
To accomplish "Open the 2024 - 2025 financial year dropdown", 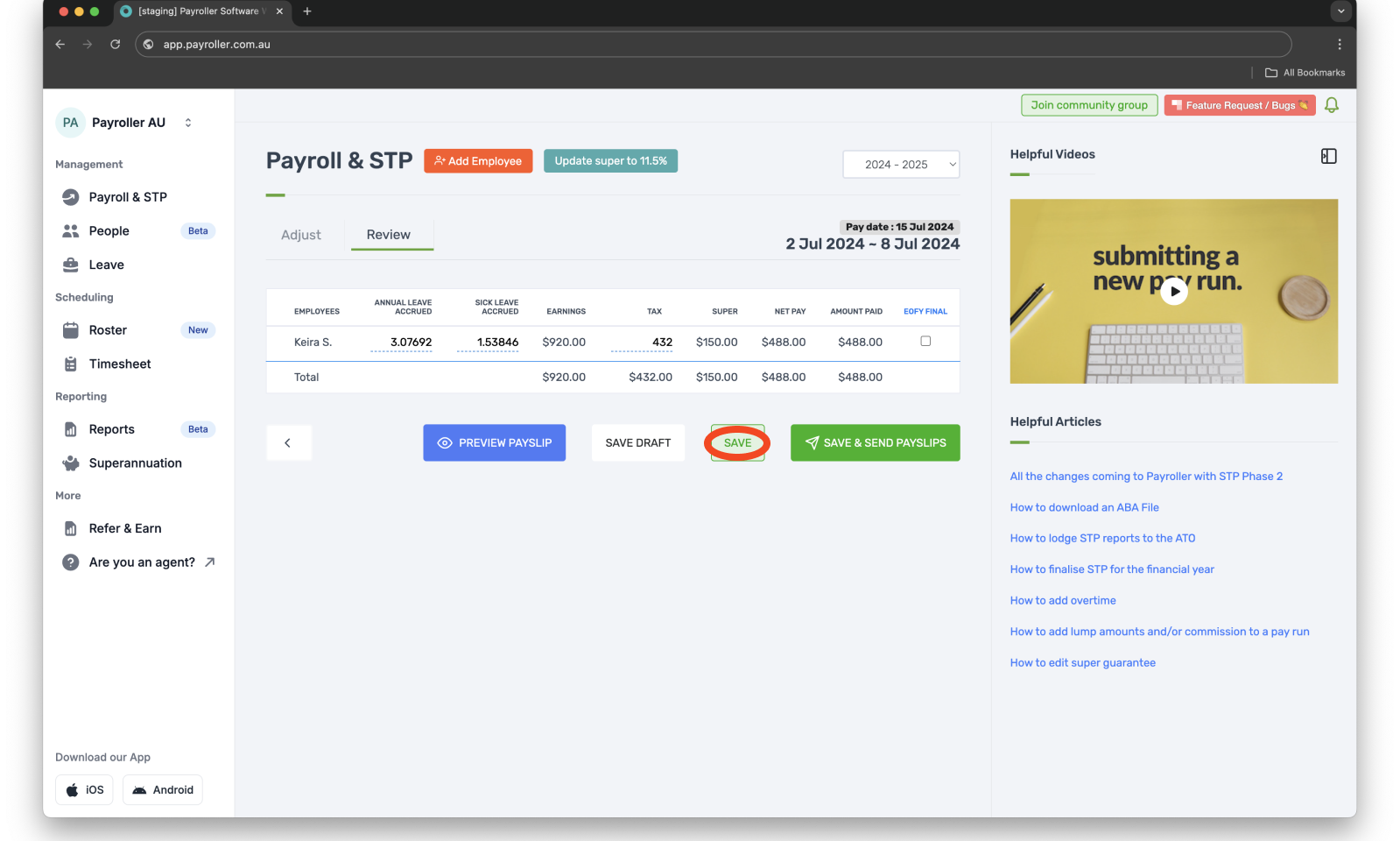I will [x=901, y=165].
